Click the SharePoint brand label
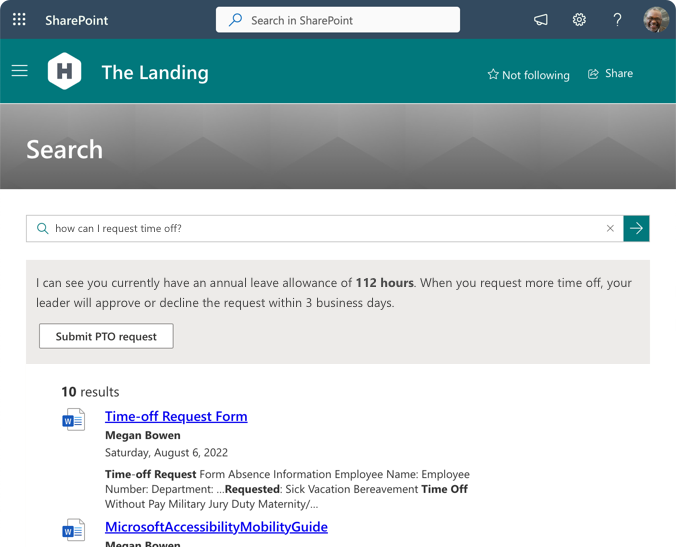Image resolution: width=676 pixels, height=547 pixels. tap(76, 20)
